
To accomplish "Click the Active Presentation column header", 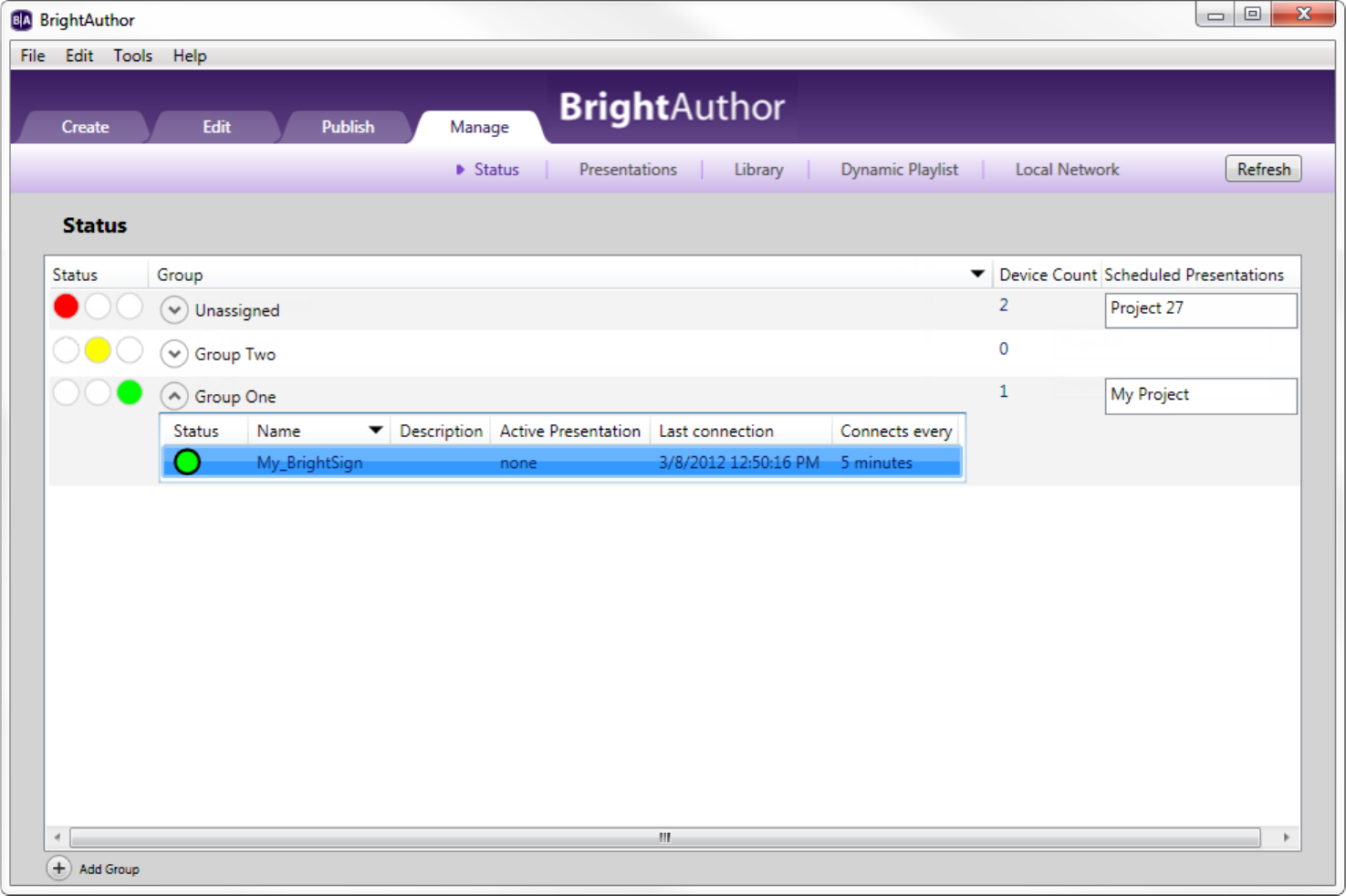I will (570, 431).
